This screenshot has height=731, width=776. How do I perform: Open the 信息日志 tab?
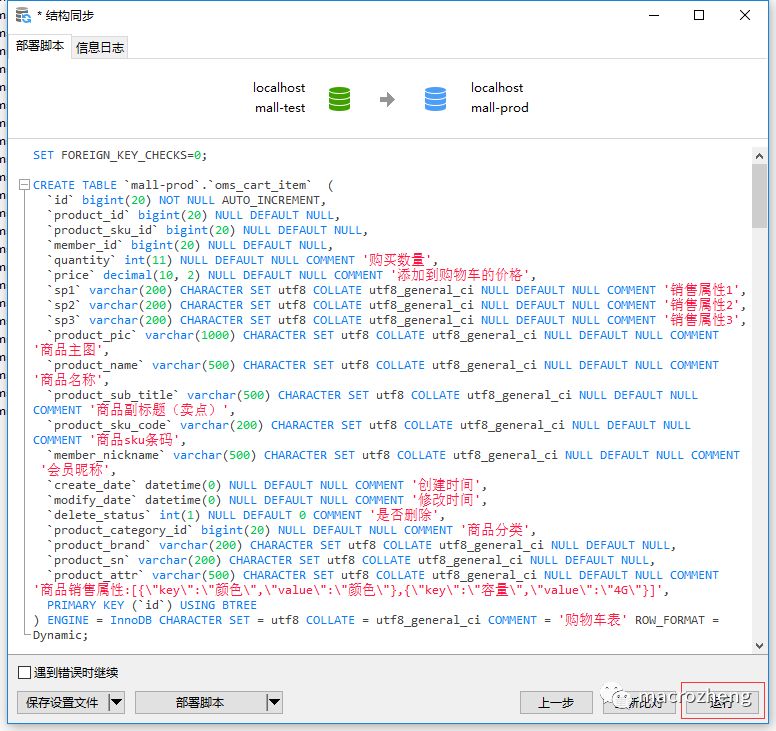[x=99, y=48]
